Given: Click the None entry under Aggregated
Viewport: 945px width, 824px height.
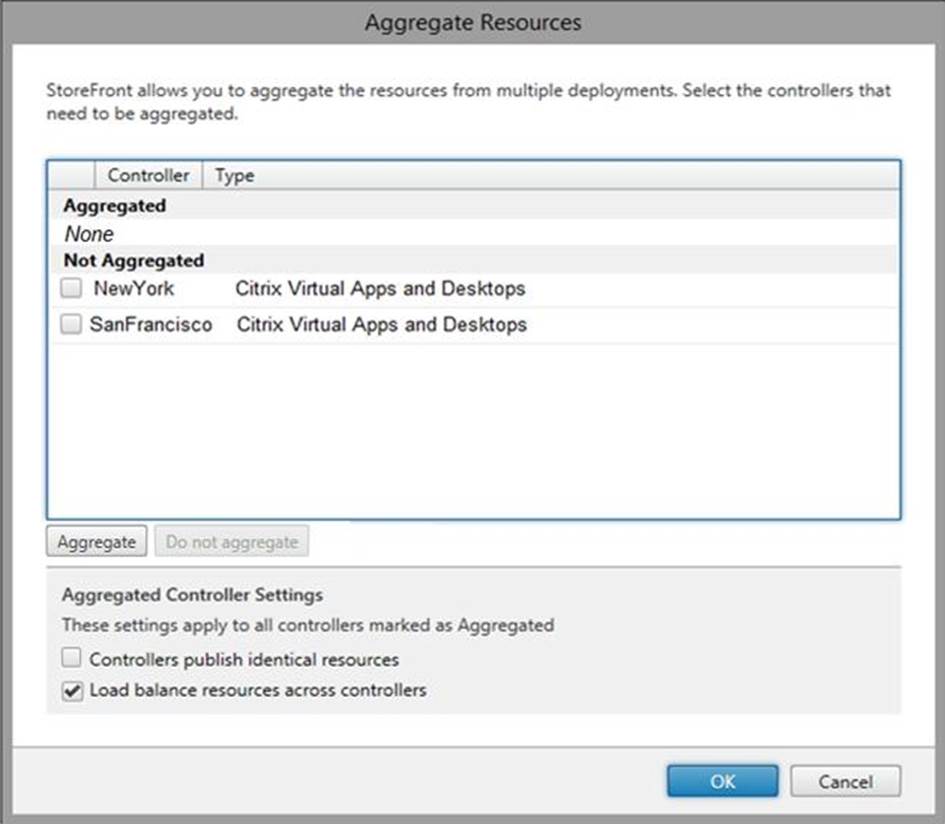Looking at the screenshot, I should pyautogui.click(x=90, y=234).
